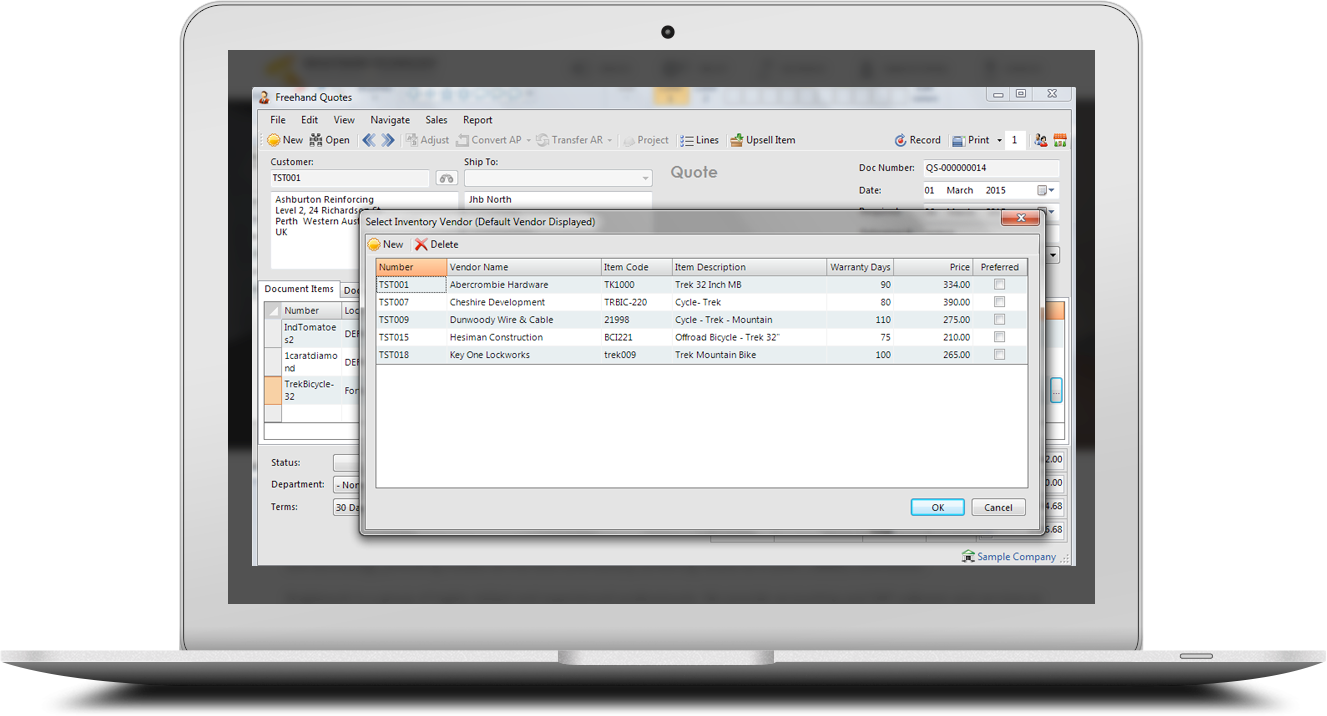Expand the Print button dropdown arrow

pos(997,140)
